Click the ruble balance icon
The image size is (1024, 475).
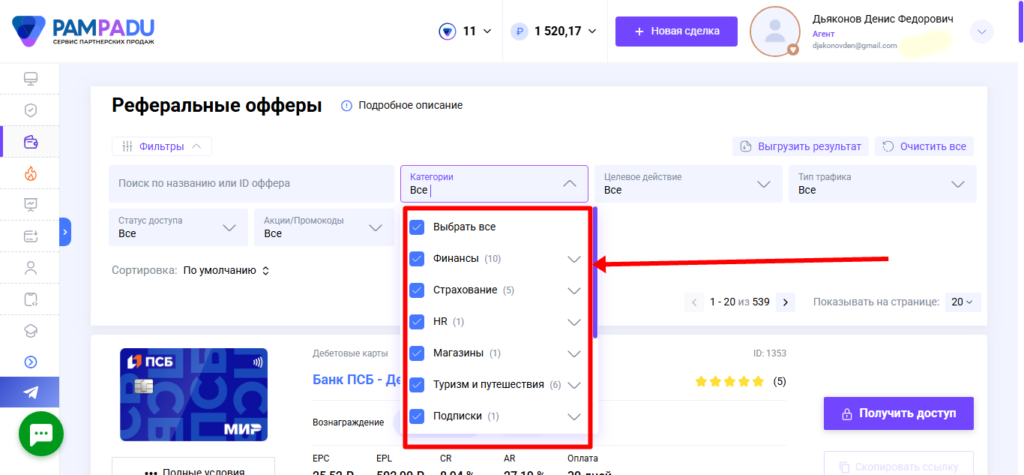[519, 31]
